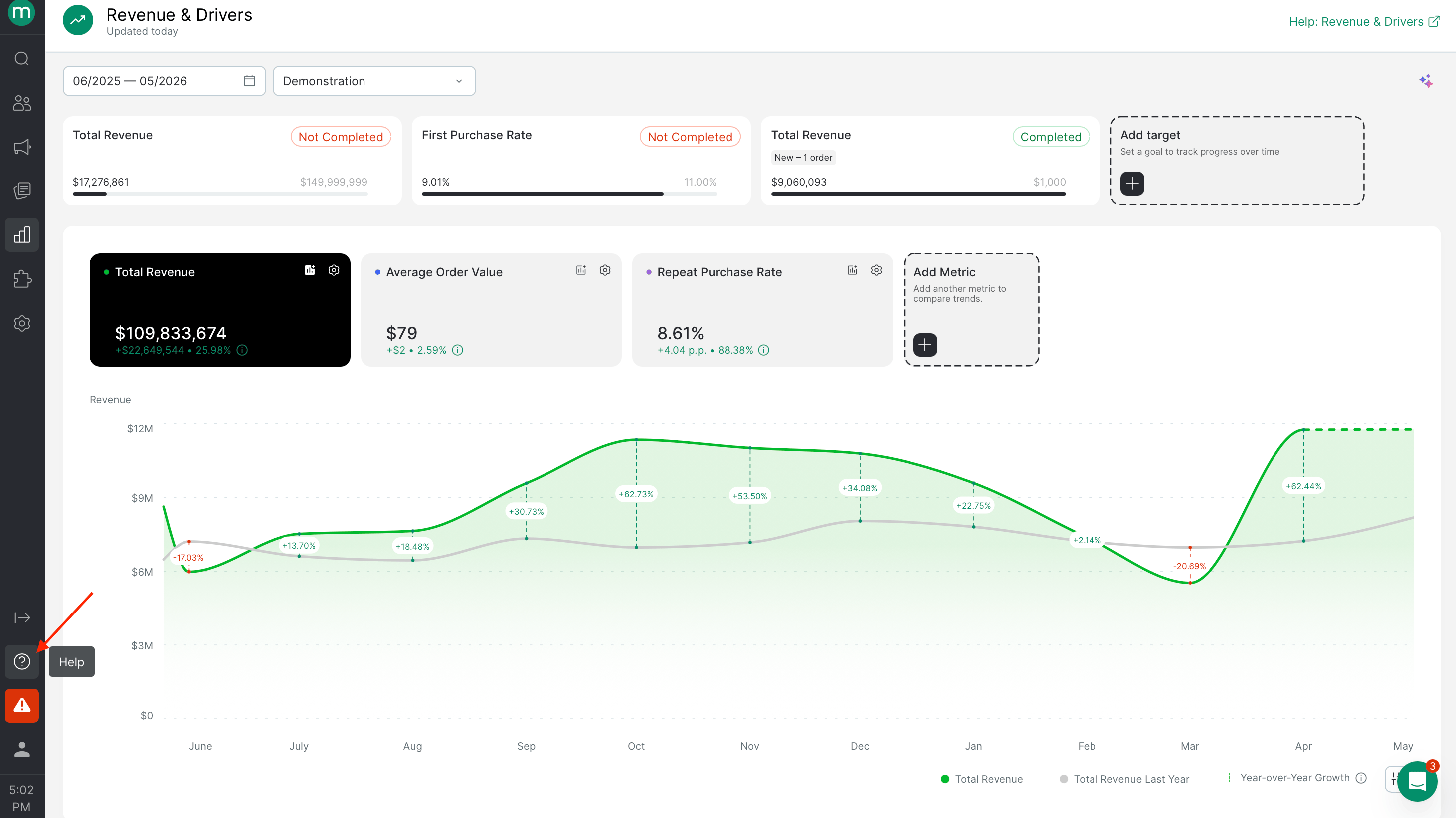
Task: Open the chat support bubble
Action: [1417, 781]
